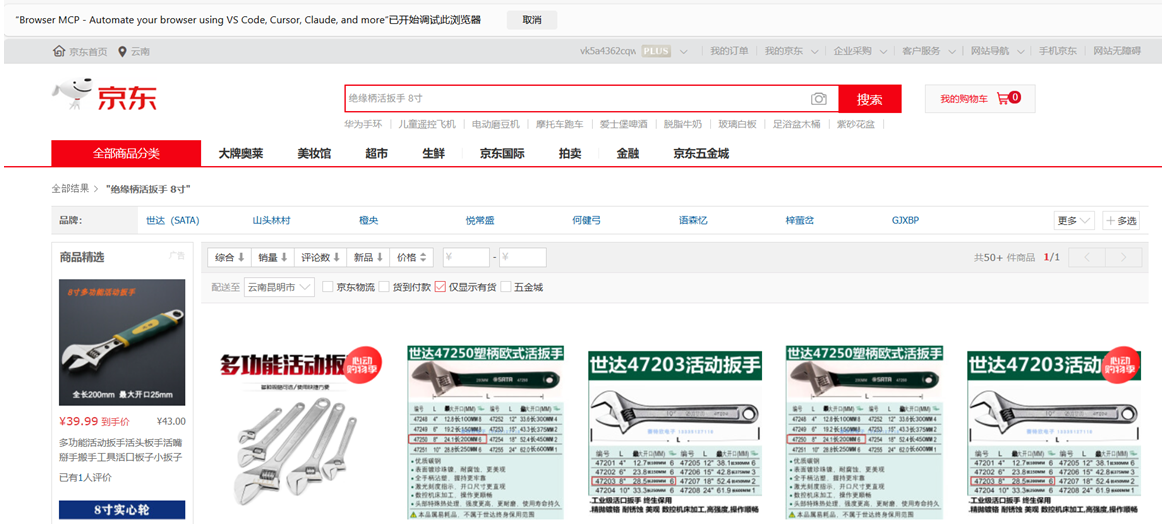This screenshot has width=1162, height=524.
Task: Click the 全部结果 breadcrumb link
Action: click(x=70, y=188)
